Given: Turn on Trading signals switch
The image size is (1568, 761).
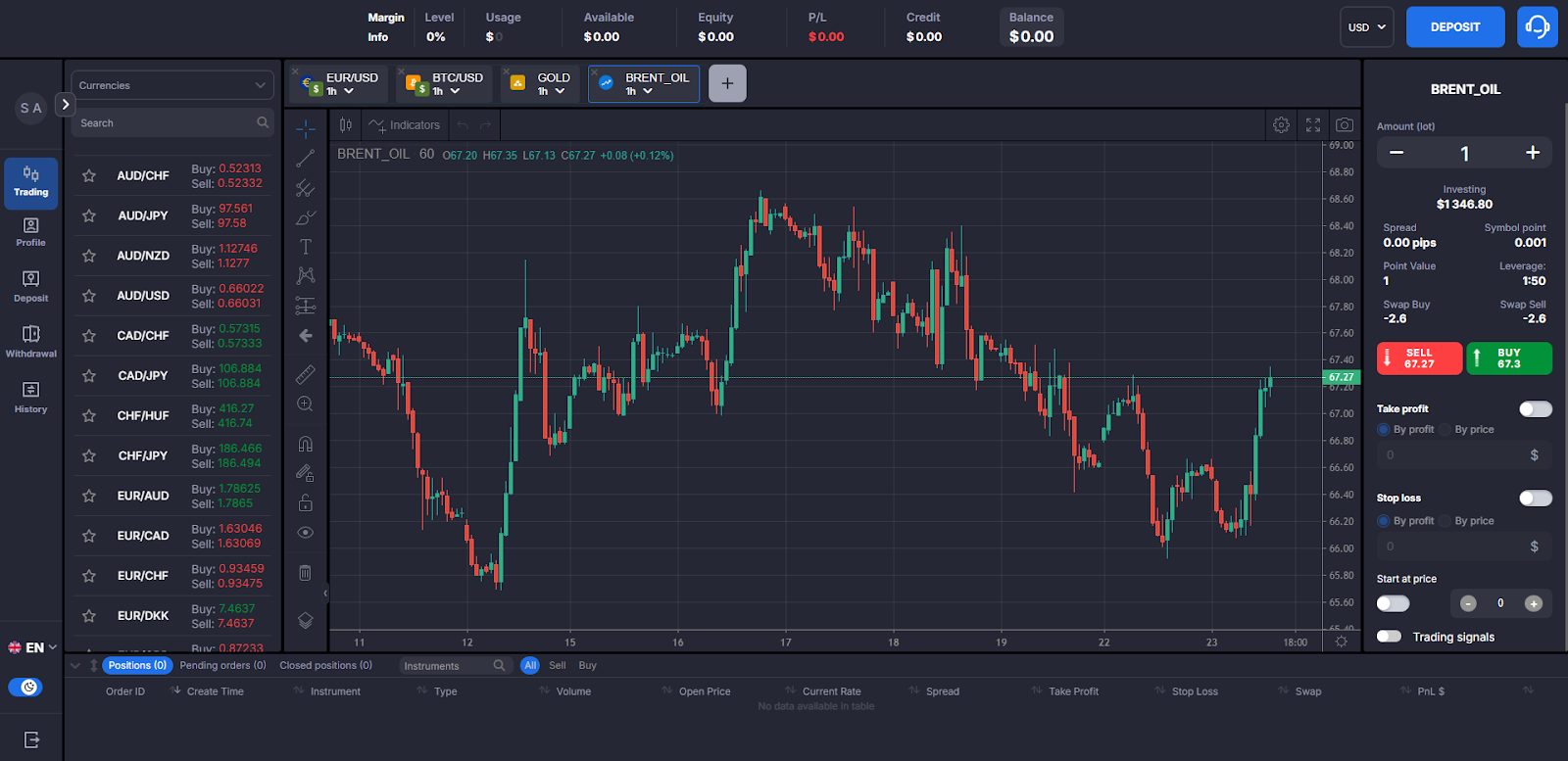Looking at the screenshot, I should [x=1389, y=637].
